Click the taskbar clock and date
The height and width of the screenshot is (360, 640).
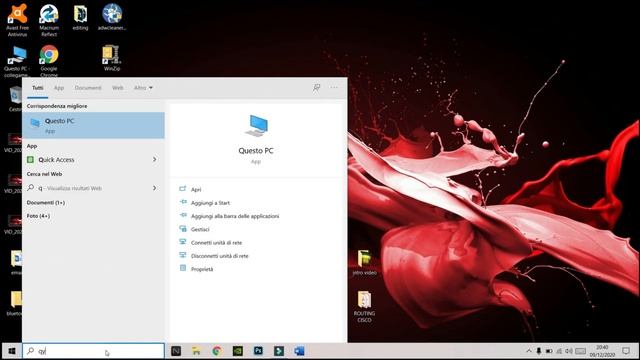[x=602, y=351]
